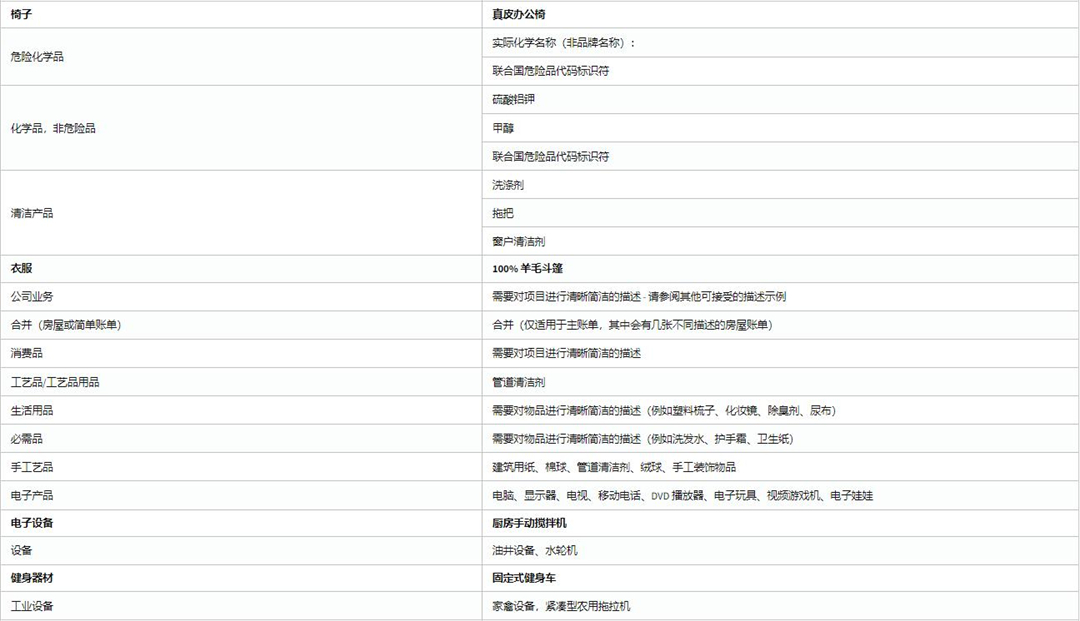Click the bold '健身器材' category cell
1080x621 pixels.
pos(241,578)
